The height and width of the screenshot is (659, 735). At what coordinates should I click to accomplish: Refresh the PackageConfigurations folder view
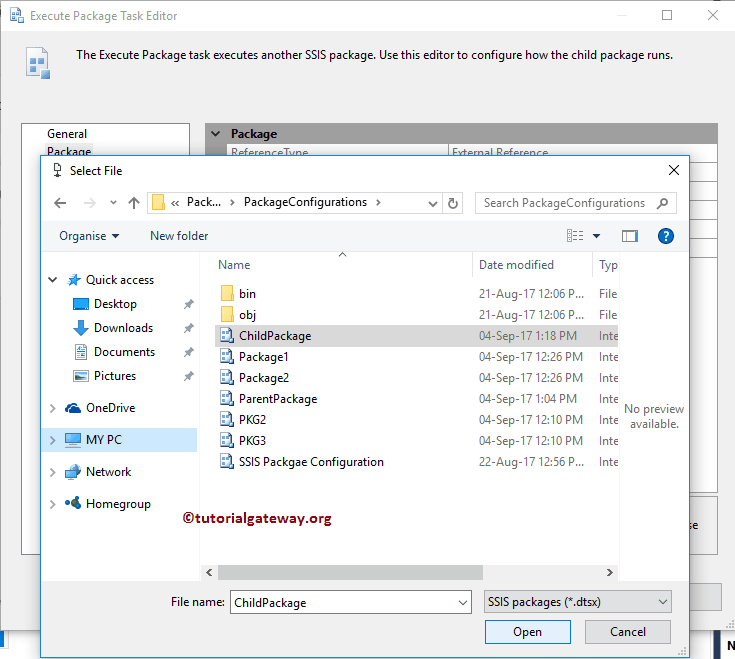coord(453,203)
